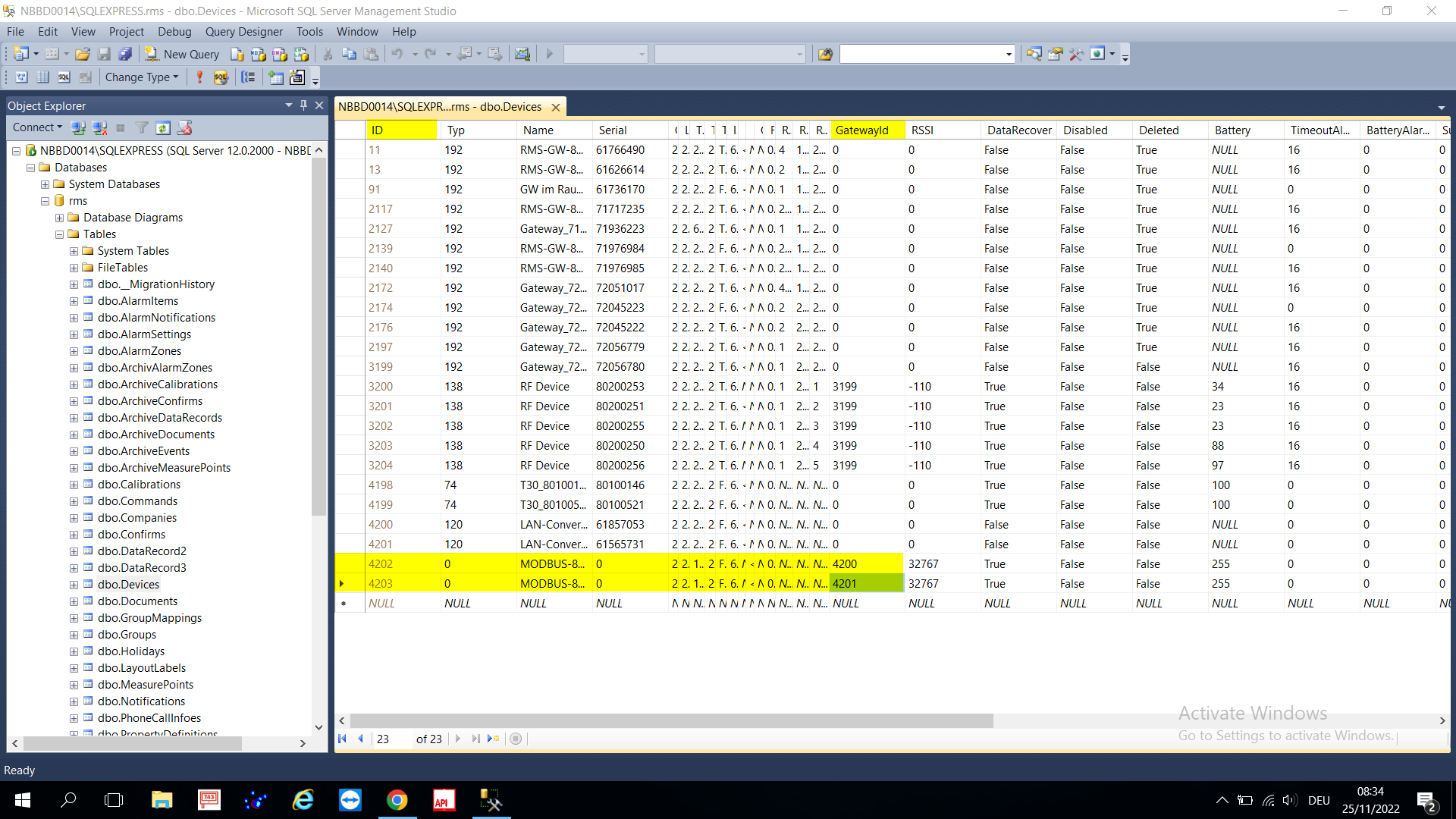Image resolution: width=1456 pixels, height=819 pixels.
Task: Select the dbo.Groups table in tree
Action: (127, 635)
